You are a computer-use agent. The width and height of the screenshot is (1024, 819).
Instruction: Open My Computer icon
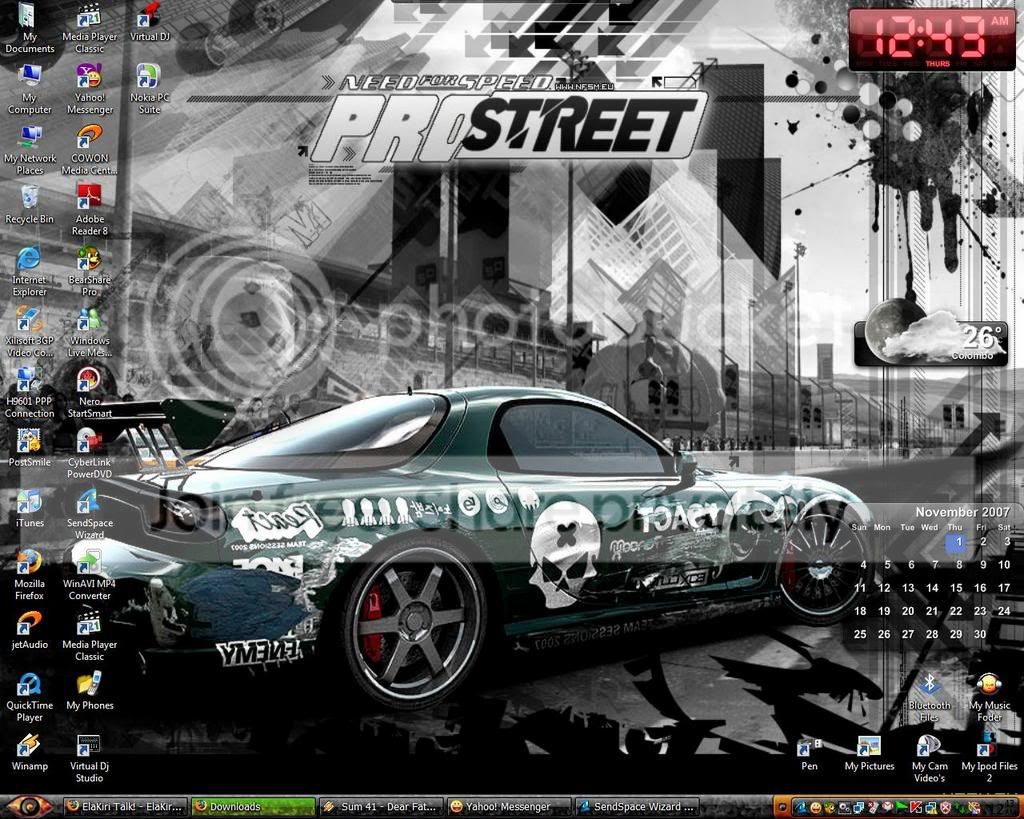point(29,89)
